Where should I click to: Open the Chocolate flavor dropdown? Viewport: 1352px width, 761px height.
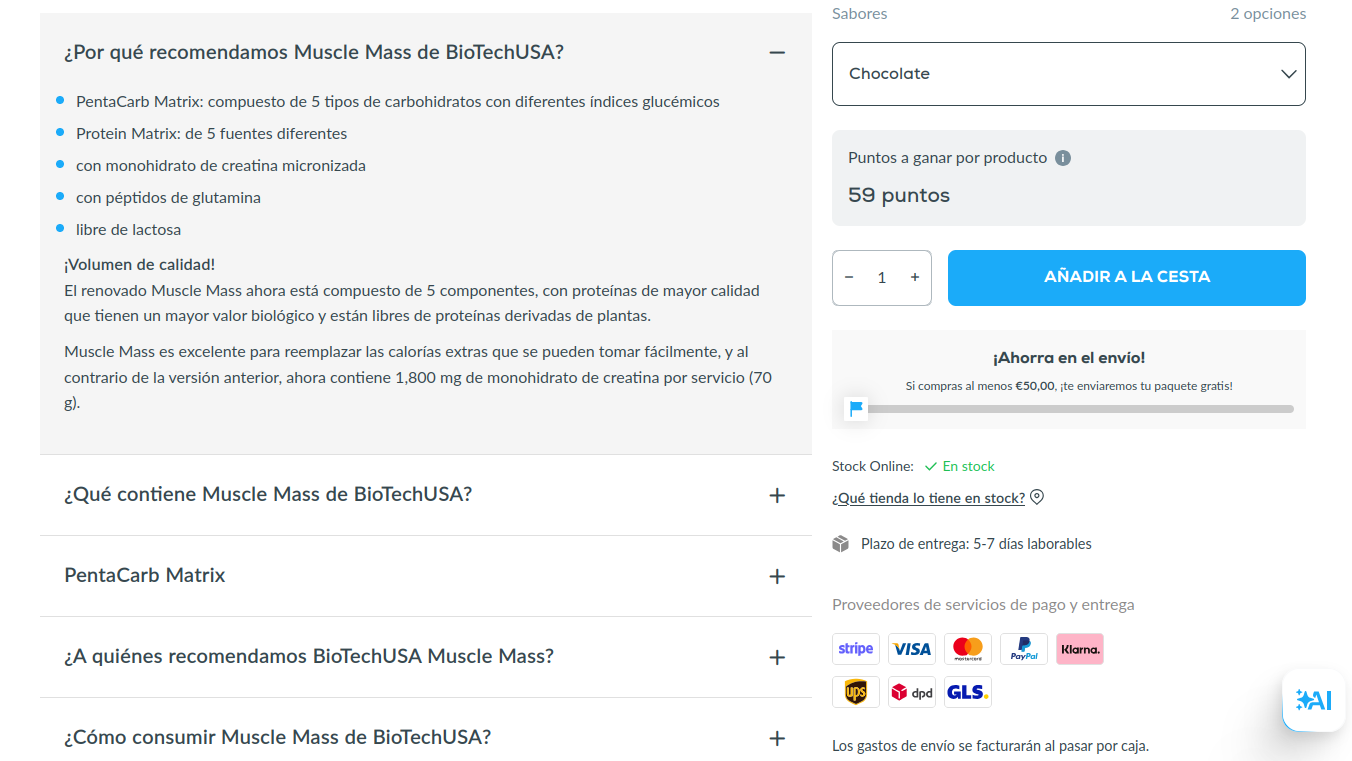point(1068,74)
